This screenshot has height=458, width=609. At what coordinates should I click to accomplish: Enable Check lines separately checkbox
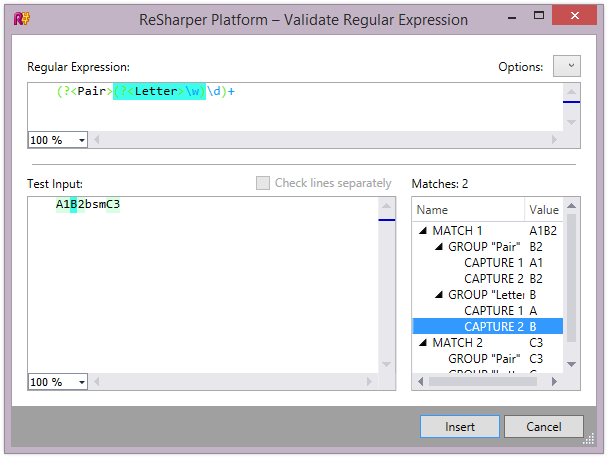[263, 183]
